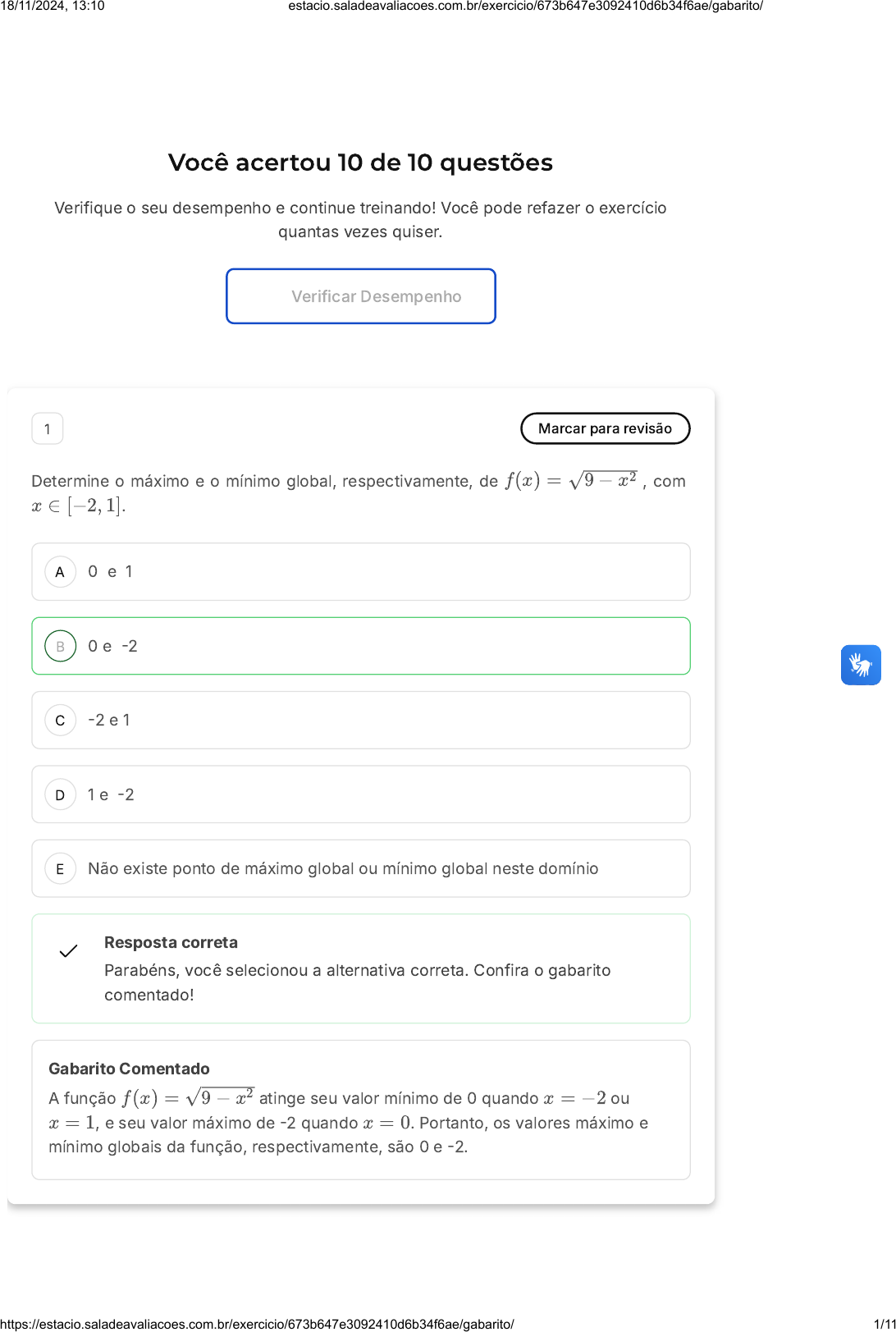This screenshot has width=896, height=1332.
Task: Select option D radio circle
Action: click(60, 794)
